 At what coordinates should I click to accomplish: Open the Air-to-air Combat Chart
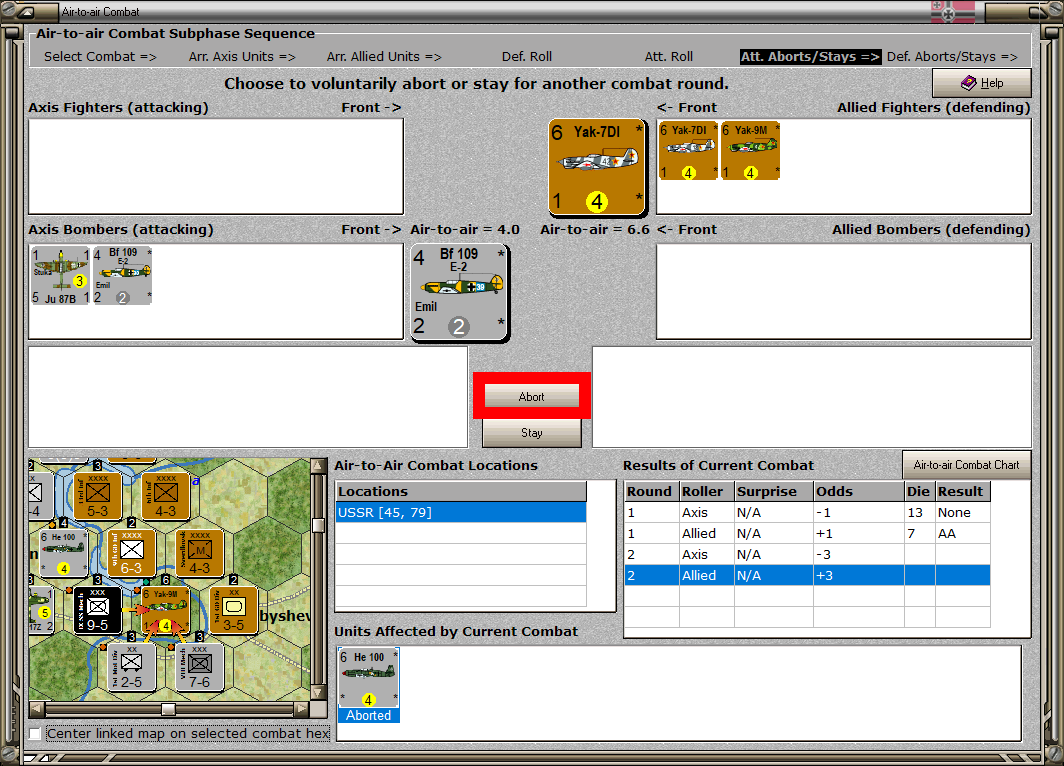point(966,465)
